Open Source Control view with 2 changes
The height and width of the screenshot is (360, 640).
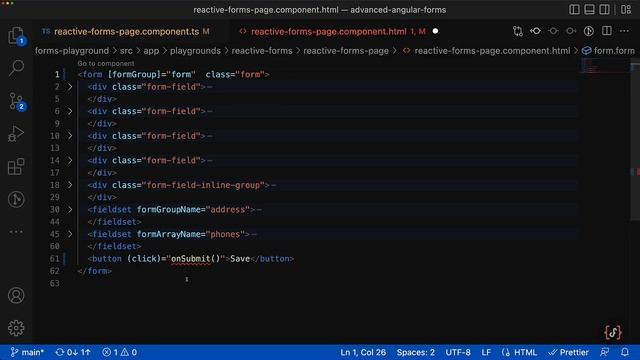[16, 101]
